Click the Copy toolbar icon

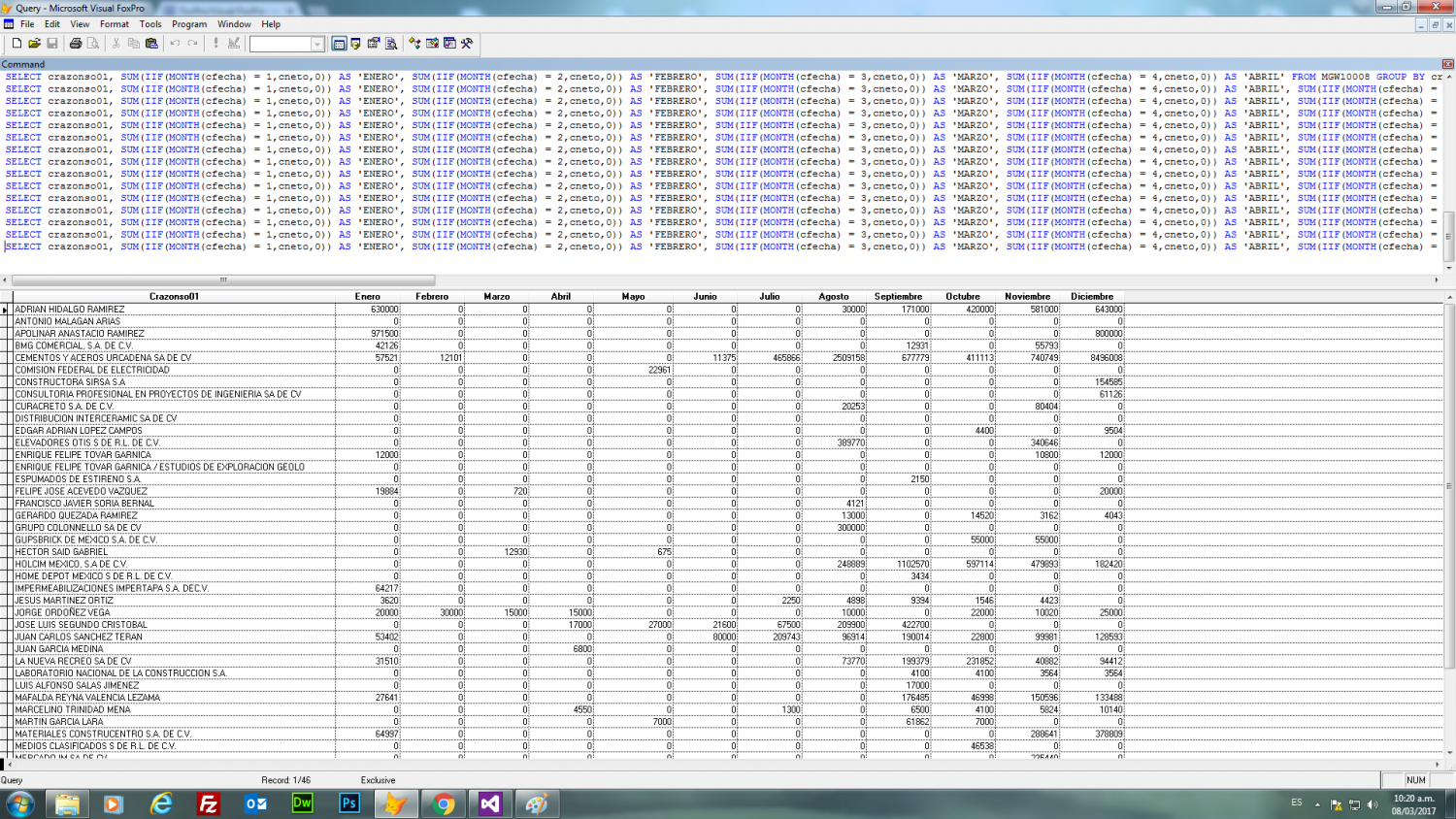click(x=134, y=44)
